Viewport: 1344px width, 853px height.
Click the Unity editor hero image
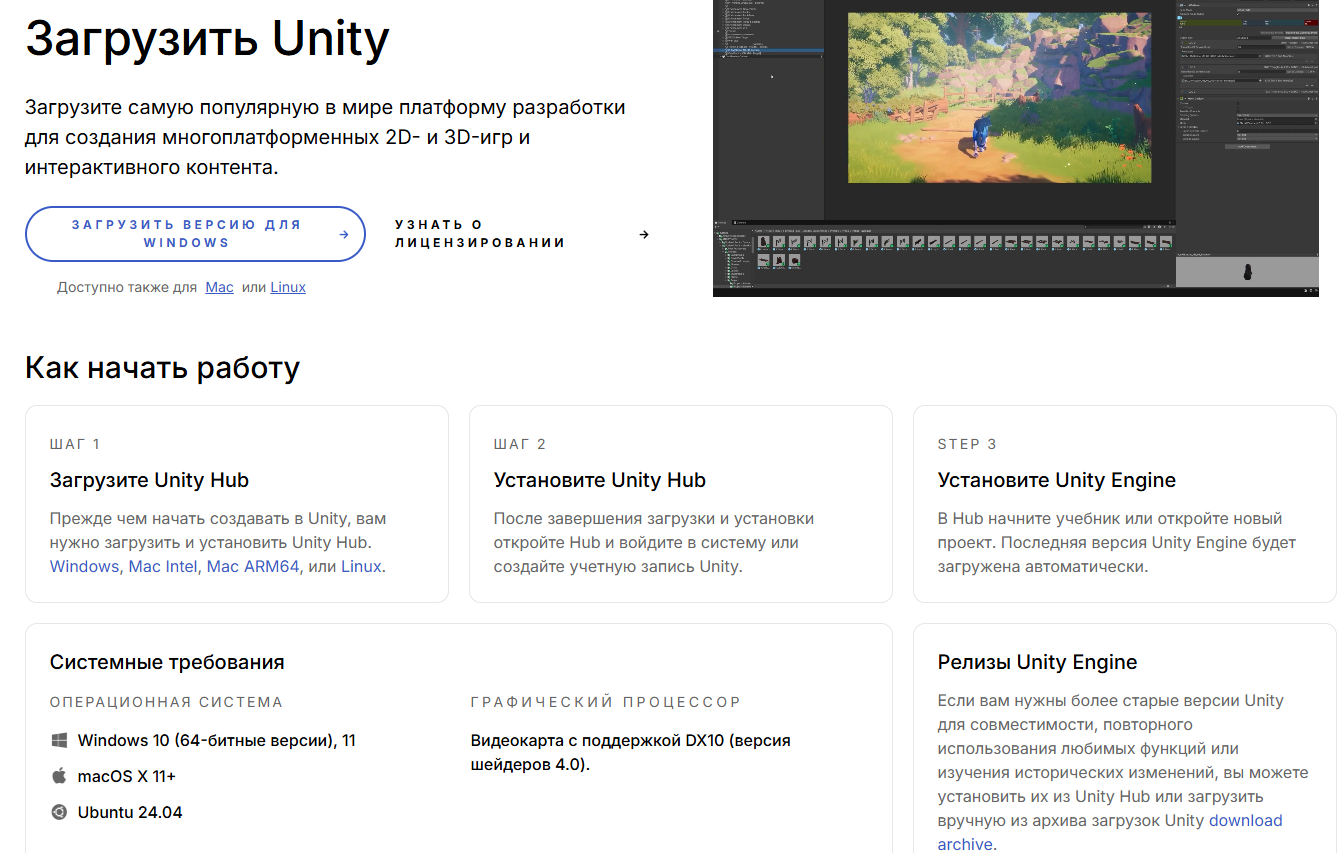pos(1015,148)
